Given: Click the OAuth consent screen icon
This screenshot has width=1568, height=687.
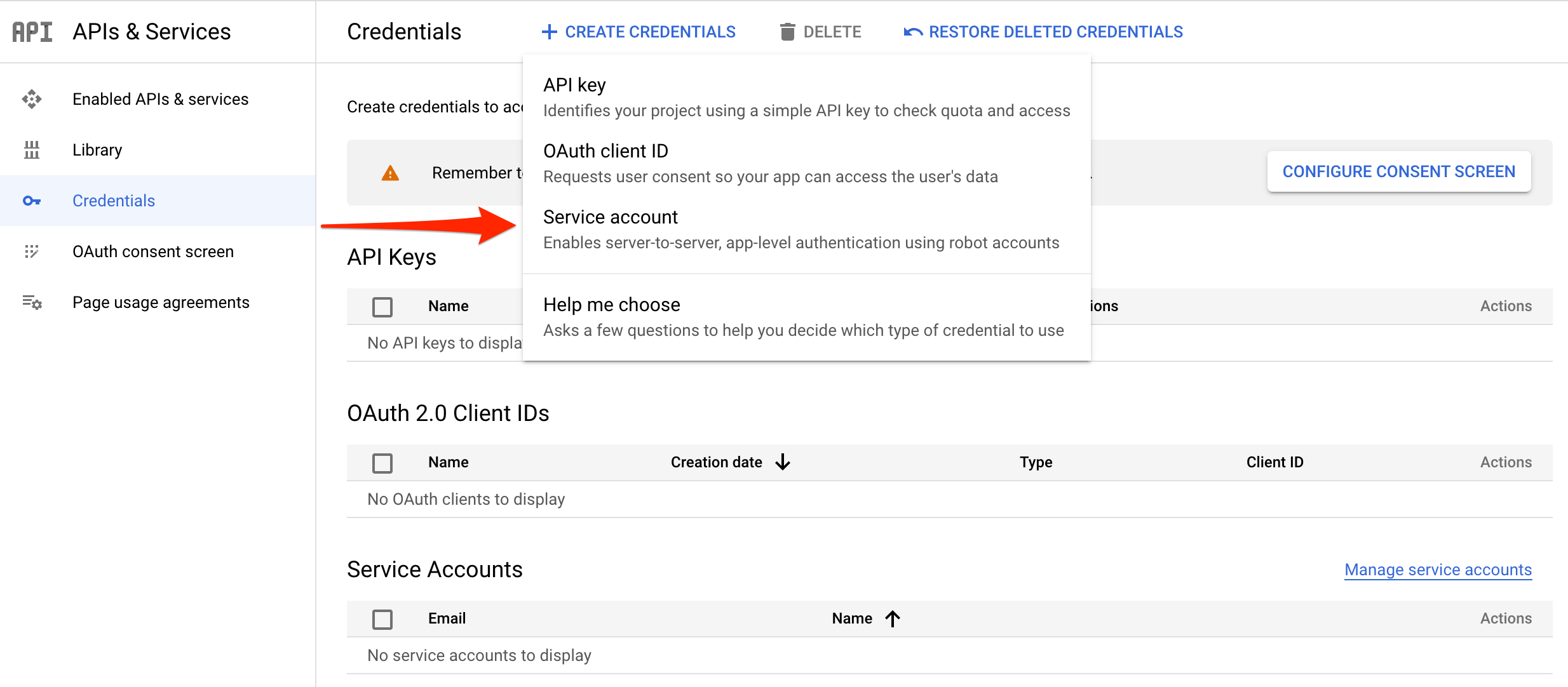Looking at the screenshot, I should point(32,251).
